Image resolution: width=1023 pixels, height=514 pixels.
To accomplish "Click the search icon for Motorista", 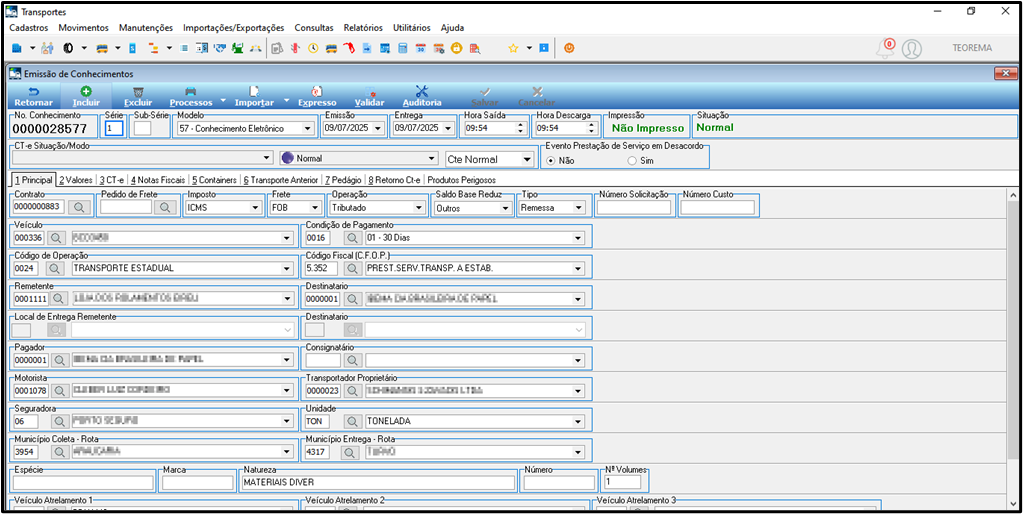I will tap(58, 391).
